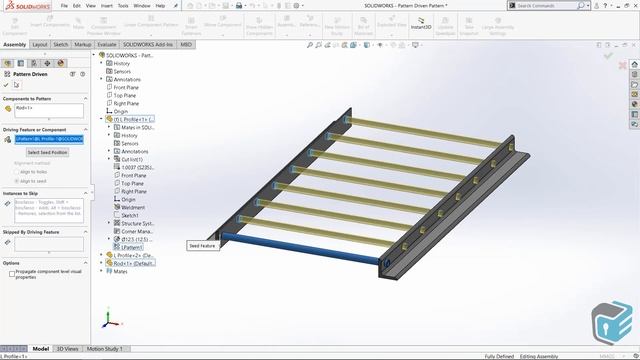Screen dimensions: 640x360
Task: Click the green OK checkmark in Pattern Driven panel
Action: coord(6,85)
